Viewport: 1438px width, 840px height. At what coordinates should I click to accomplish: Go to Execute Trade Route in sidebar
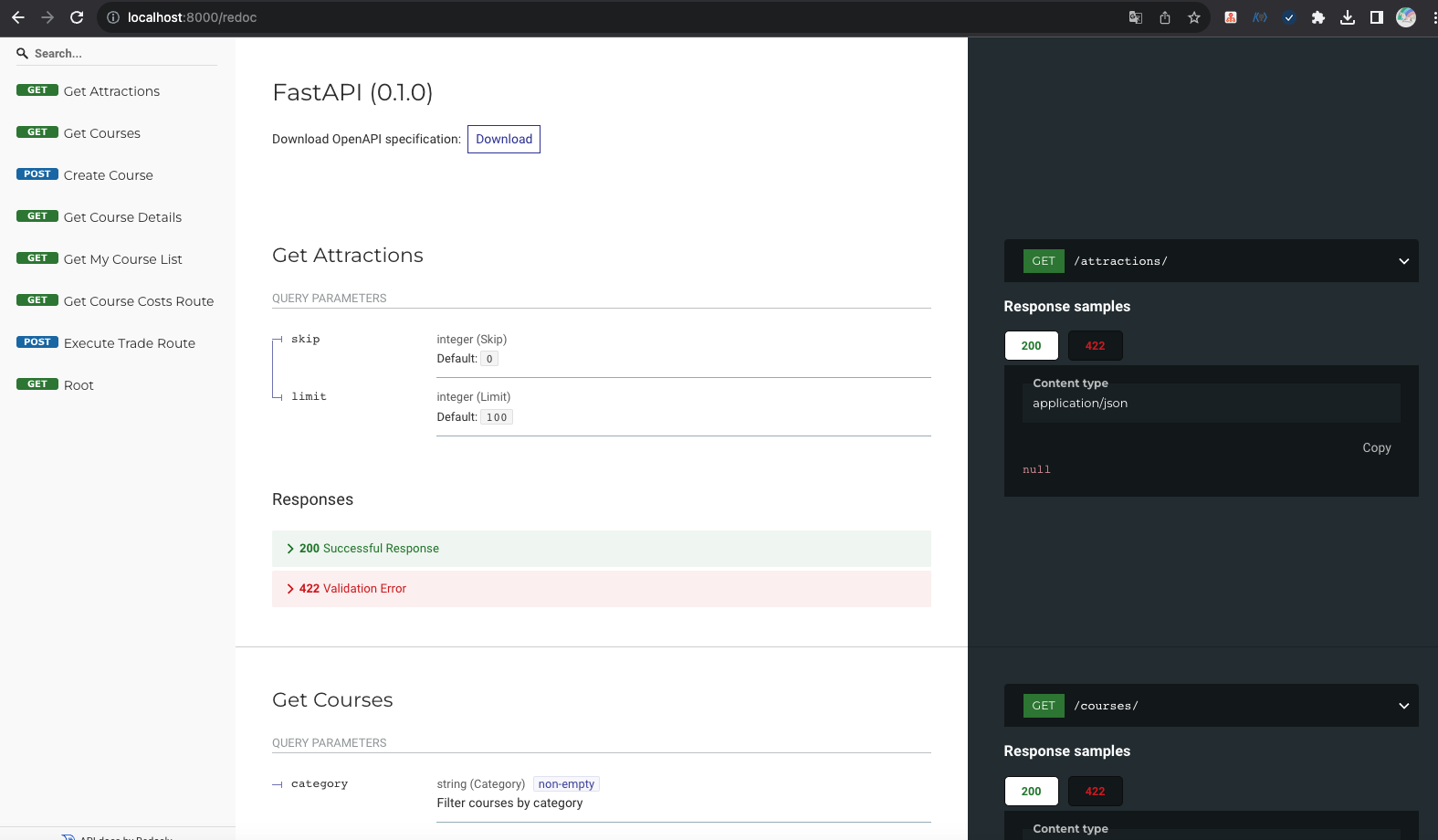point(129,343)
